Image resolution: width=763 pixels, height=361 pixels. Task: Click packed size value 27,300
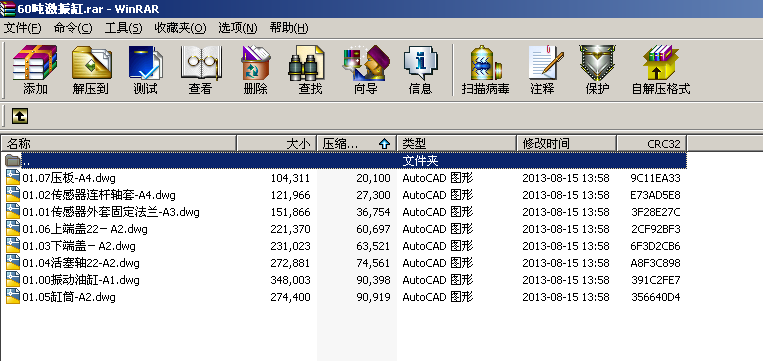point(373,195)
